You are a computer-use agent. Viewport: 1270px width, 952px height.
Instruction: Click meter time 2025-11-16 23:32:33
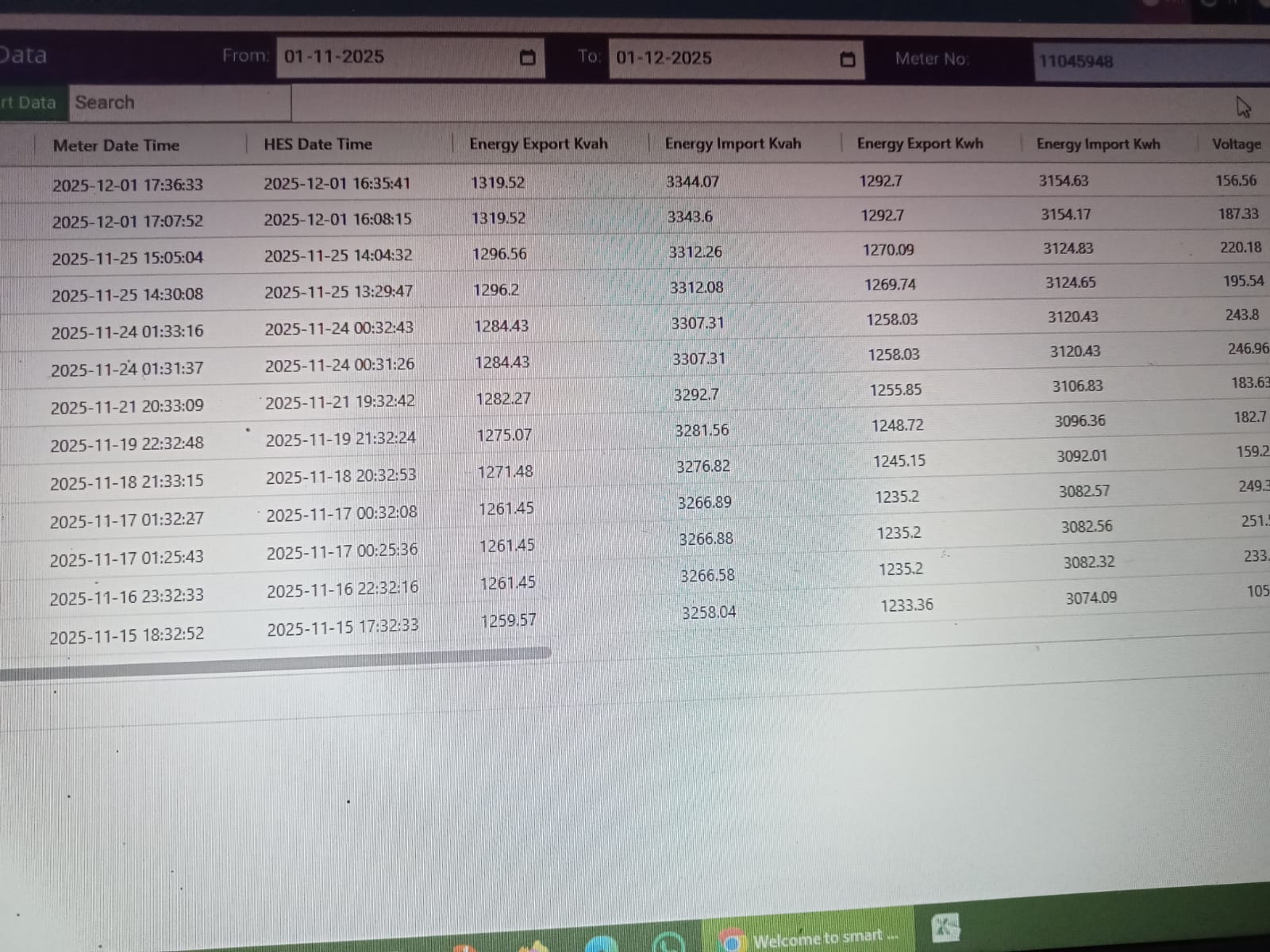tap(126, 597)
